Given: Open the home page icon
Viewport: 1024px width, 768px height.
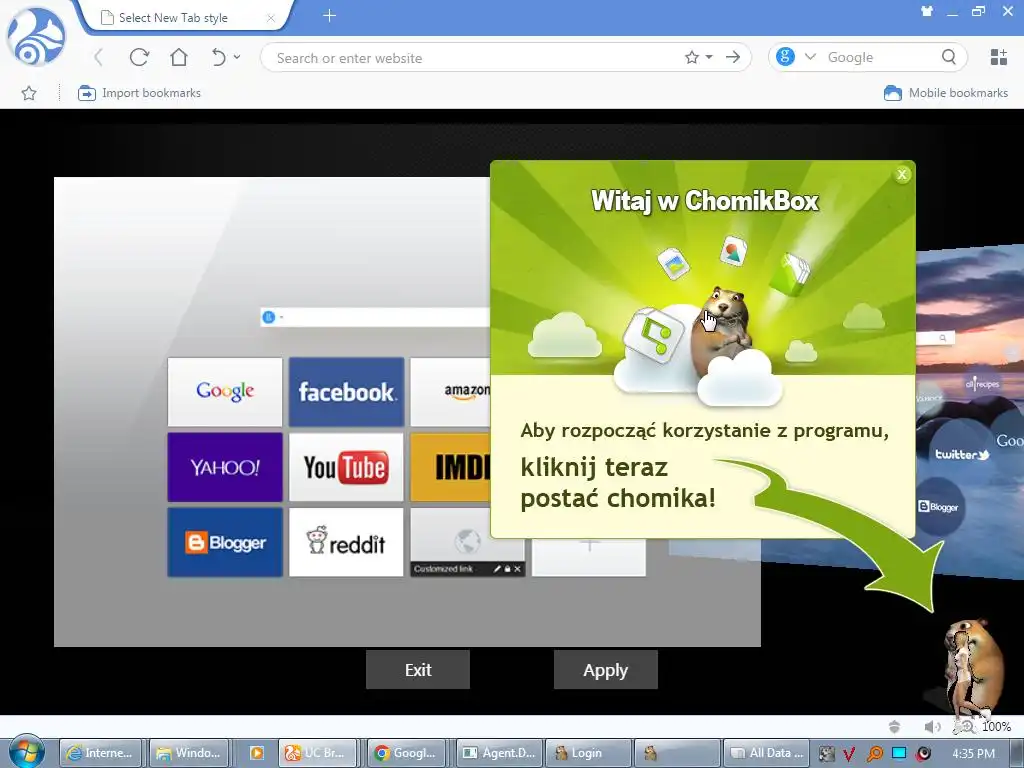Looking at the screenshot, I should pos(179,57).
